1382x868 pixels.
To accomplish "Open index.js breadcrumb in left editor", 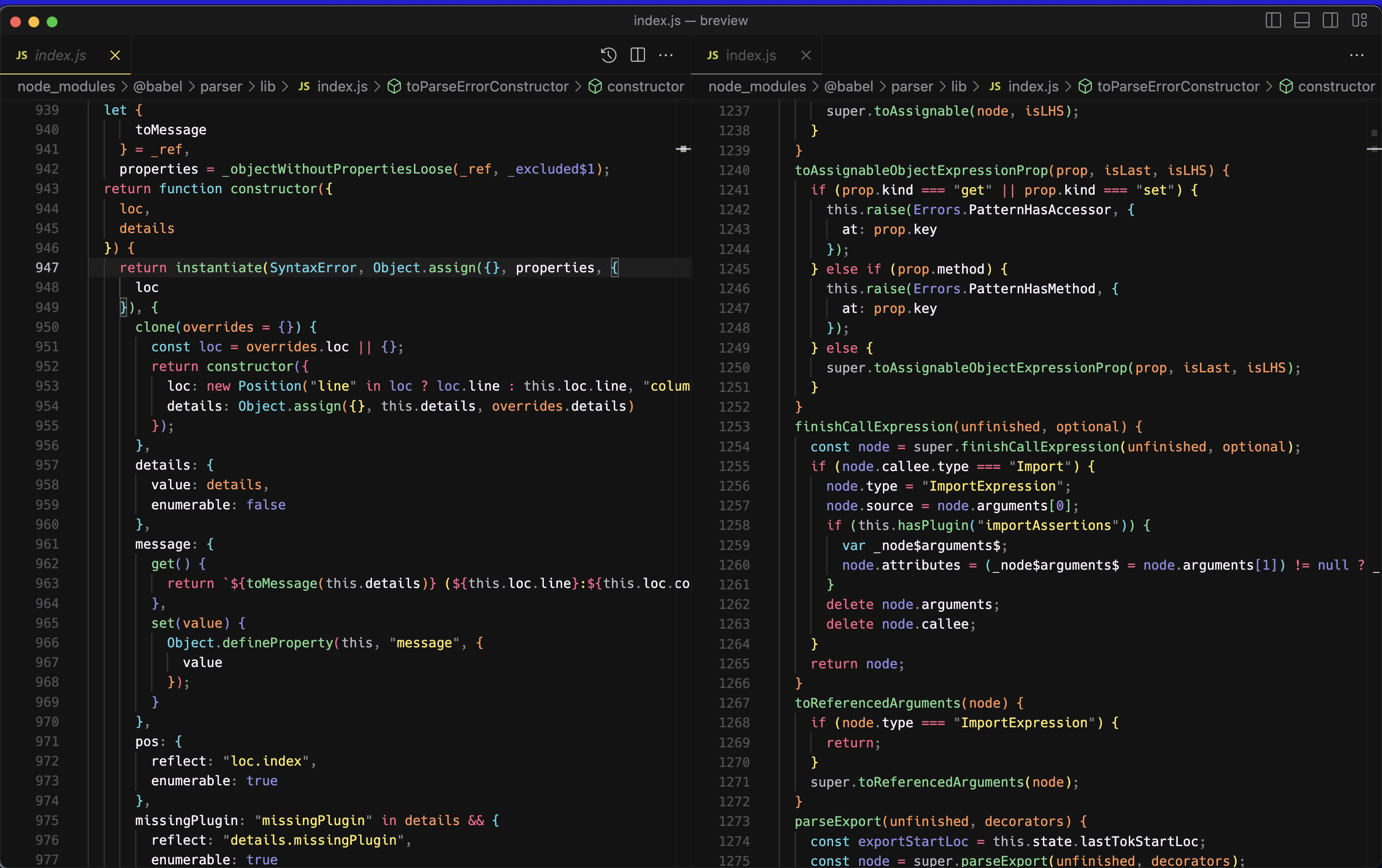I will (342, 87).
